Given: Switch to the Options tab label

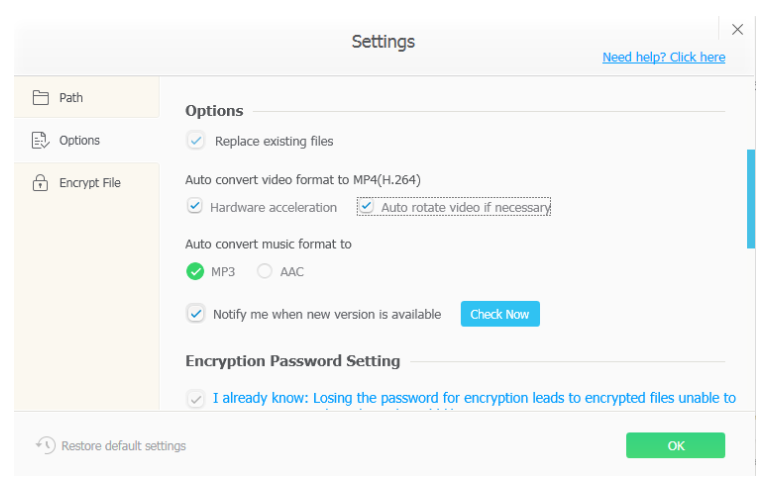Looking at the screenshot, I should coord(79,141).
